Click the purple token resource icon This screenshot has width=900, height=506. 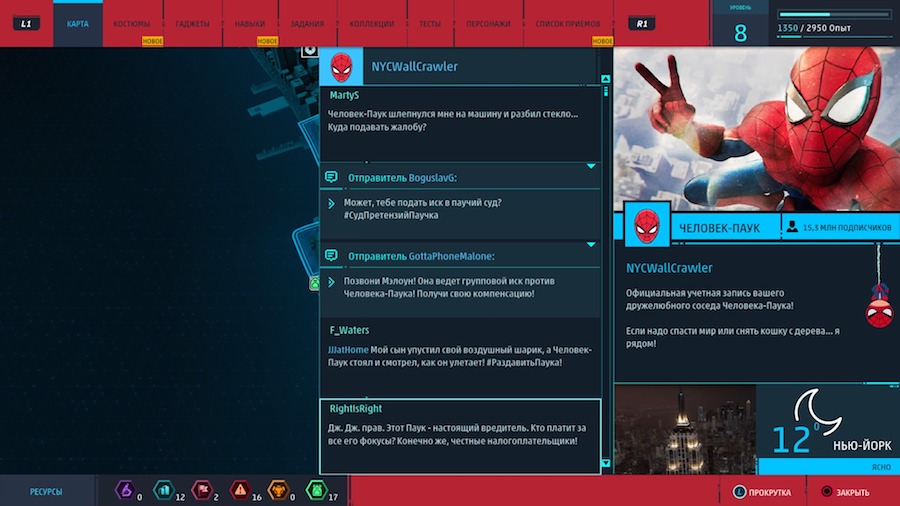click(x=125, y=491)
